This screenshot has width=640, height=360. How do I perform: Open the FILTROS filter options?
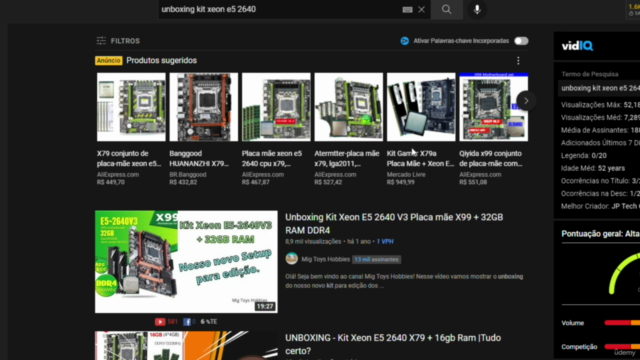click(118, 41)
